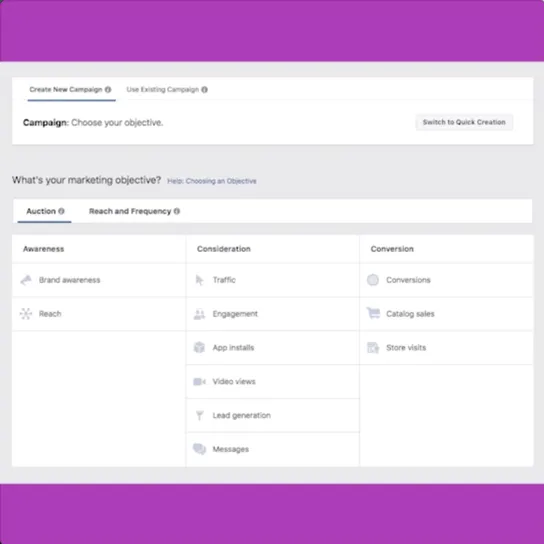The width and height of the screenshot is (544, 544).
Task: Open Help: Choosing an Objective link
Action: tap(212, 181)
